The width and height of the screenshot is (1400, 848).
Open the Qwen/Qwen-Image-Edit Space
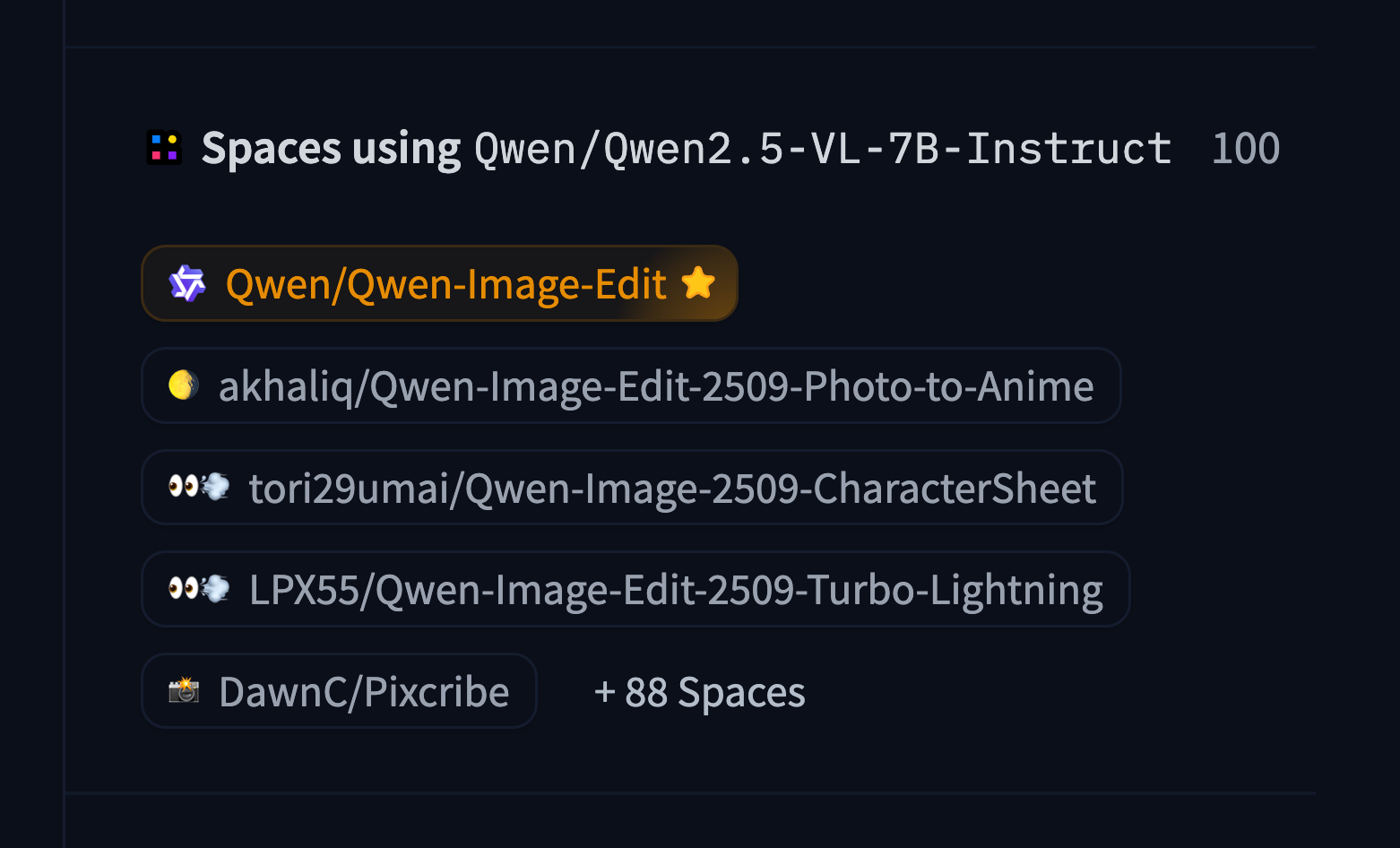coord(445,284)
